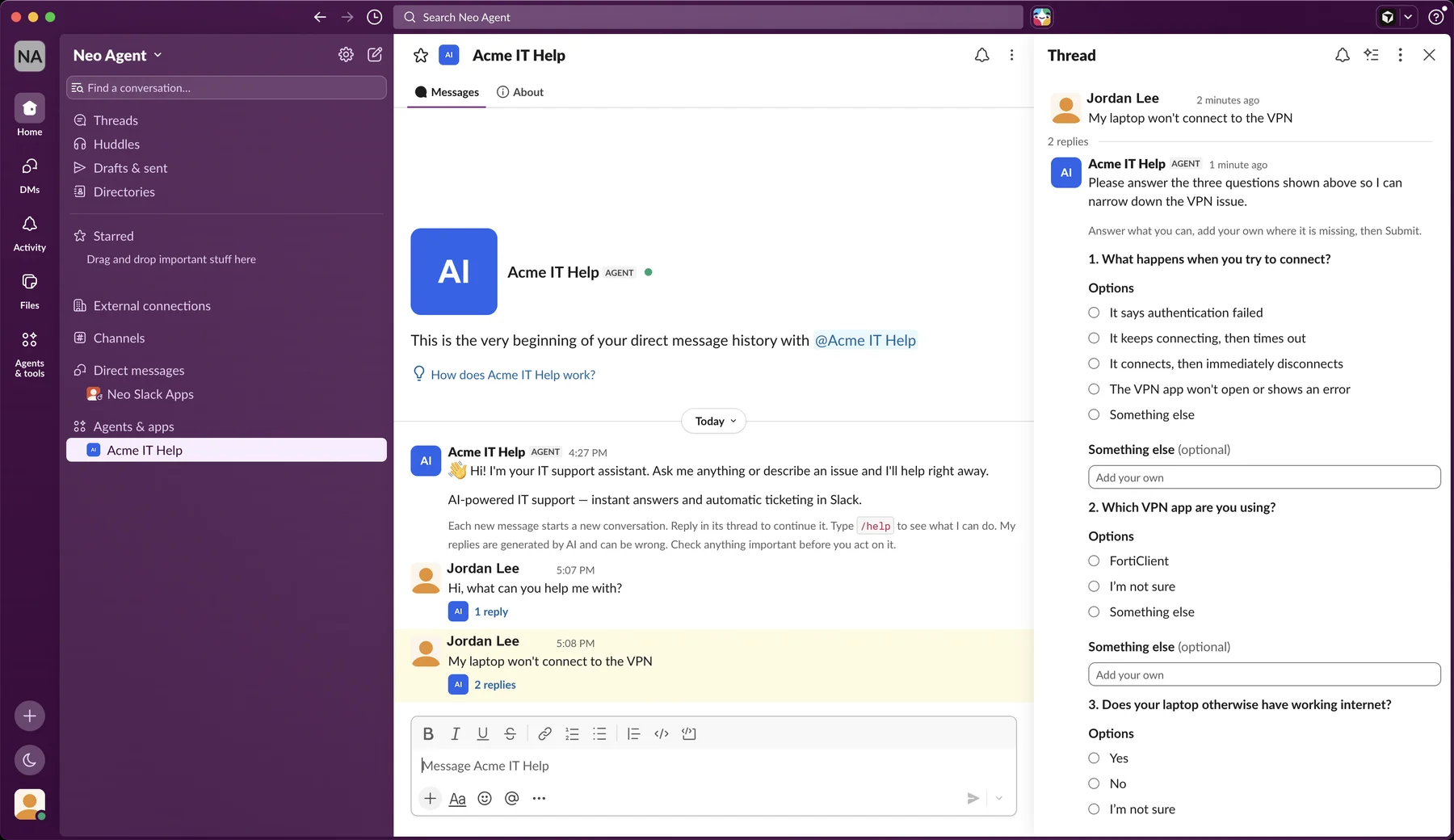Select 'Something else' under question 1

(1094, 414)
